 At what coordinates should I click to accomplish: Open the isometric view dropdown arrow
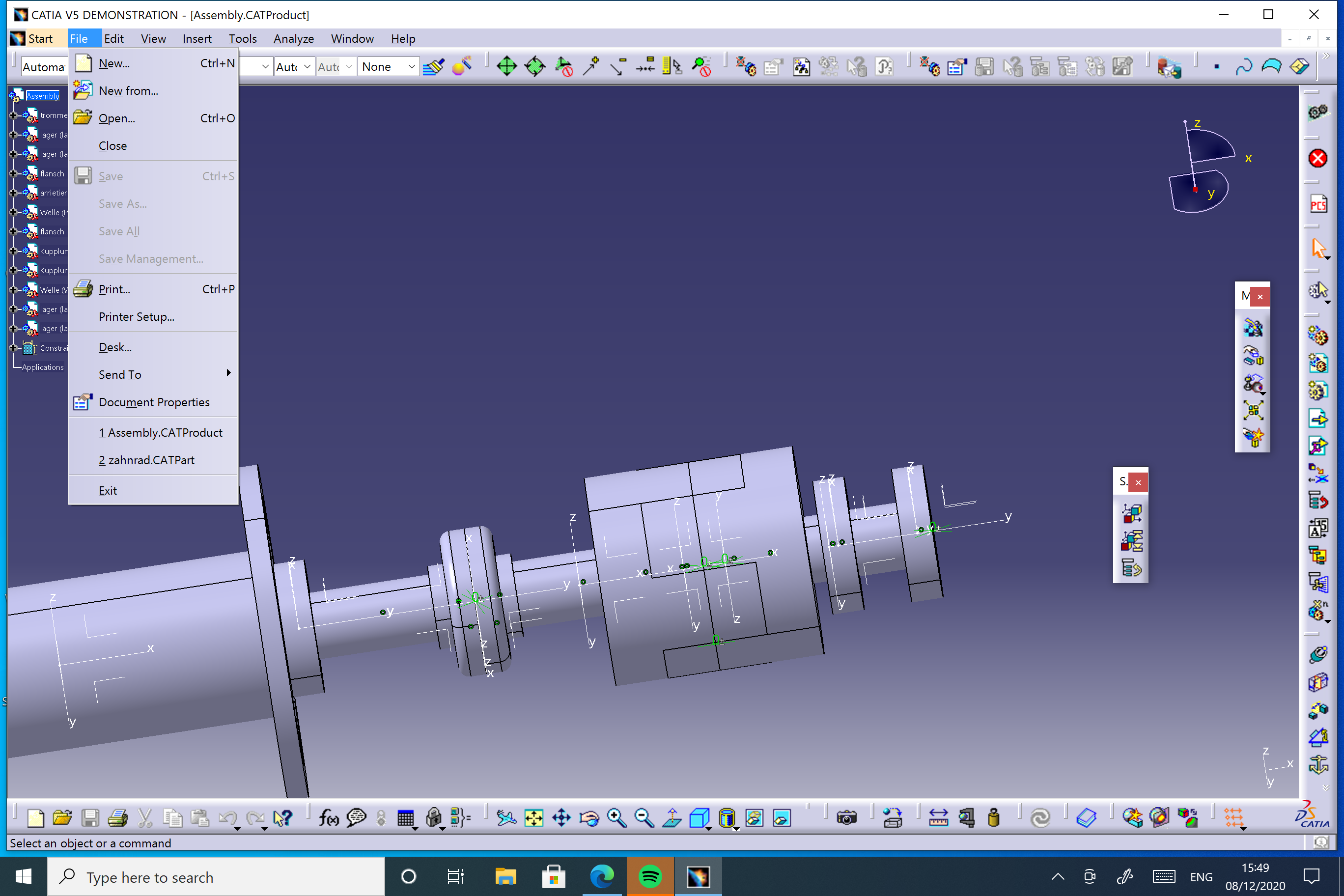[x=708, y=829]
